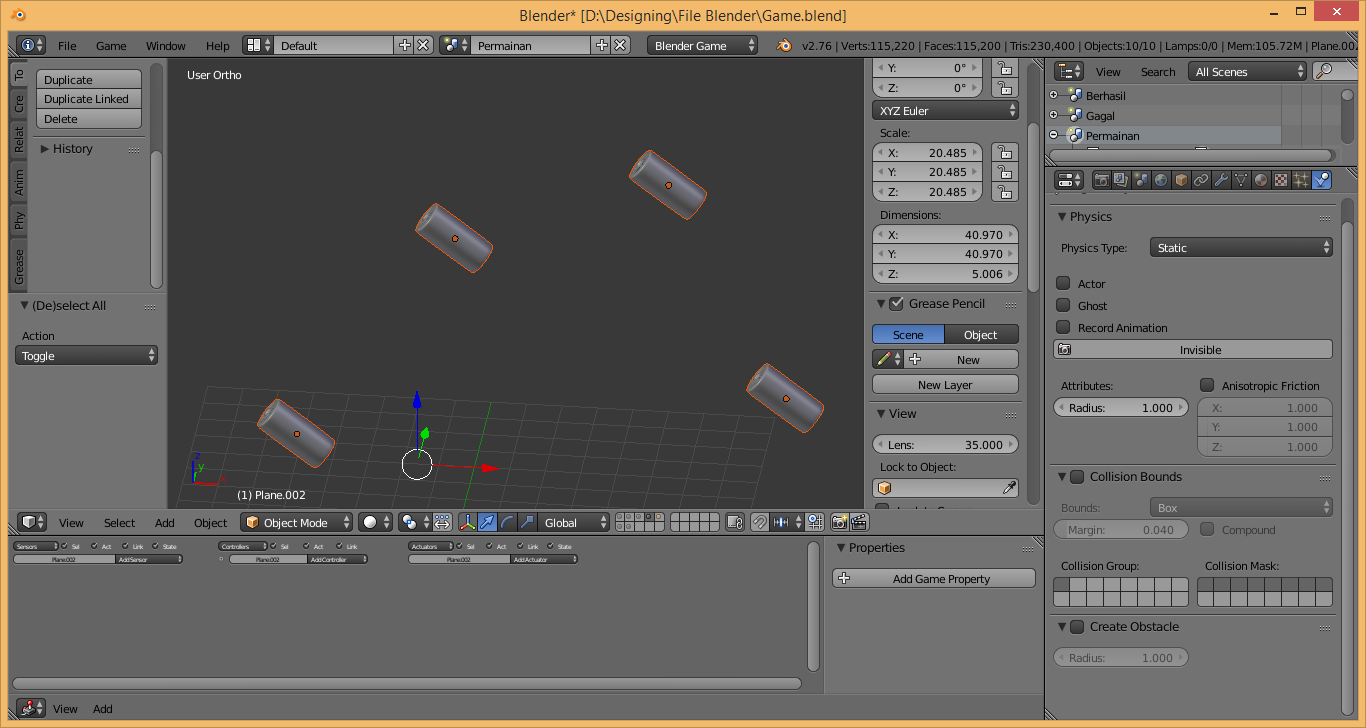
Task: Open the Object Mode selector
Action: (298, 522)
